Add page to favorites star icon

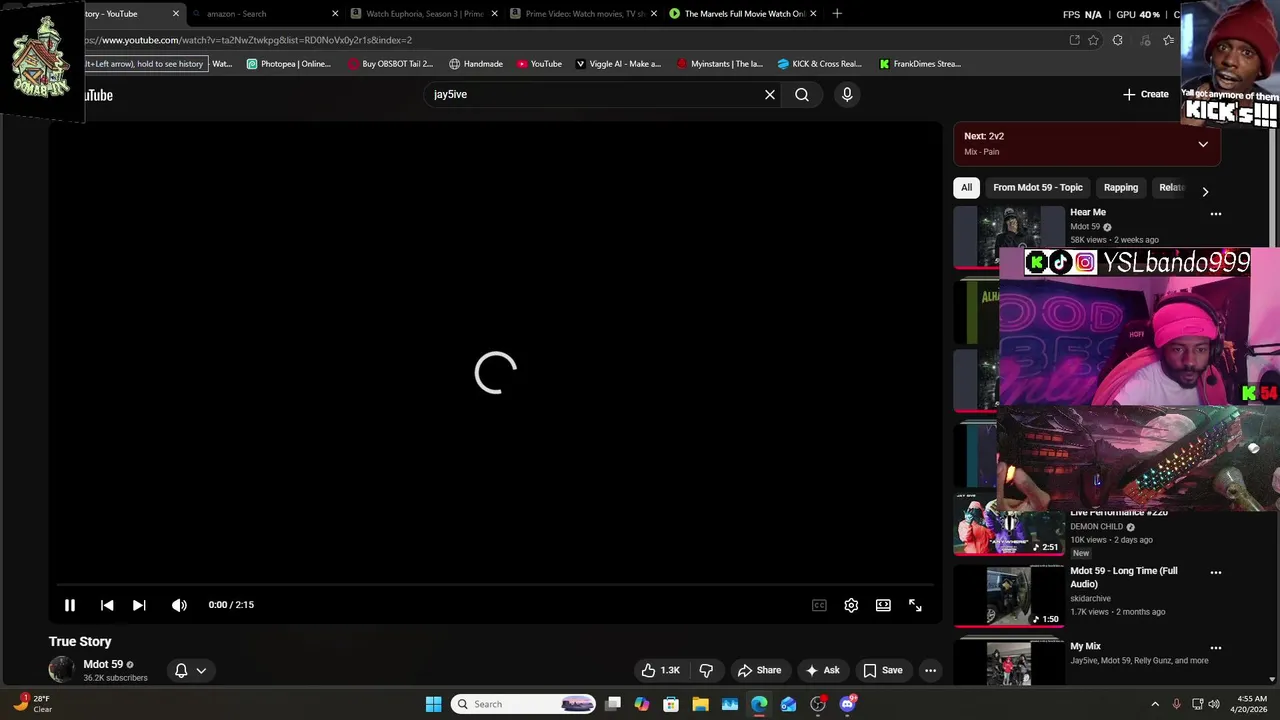pos(1093,40)
